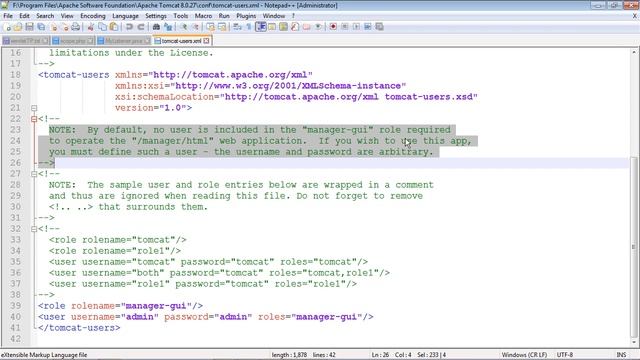Click the Zoom Out toolbar icon
The height and width of the screenshot is (360, 640).
point(195,27)
